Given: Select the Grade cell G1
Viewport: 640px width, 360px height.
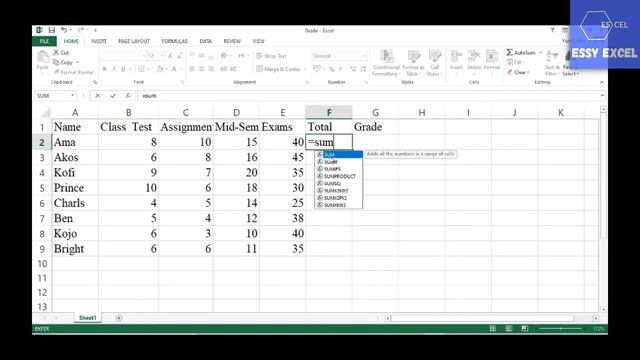Looking at the screenshot, I should [x=376, y=127].
